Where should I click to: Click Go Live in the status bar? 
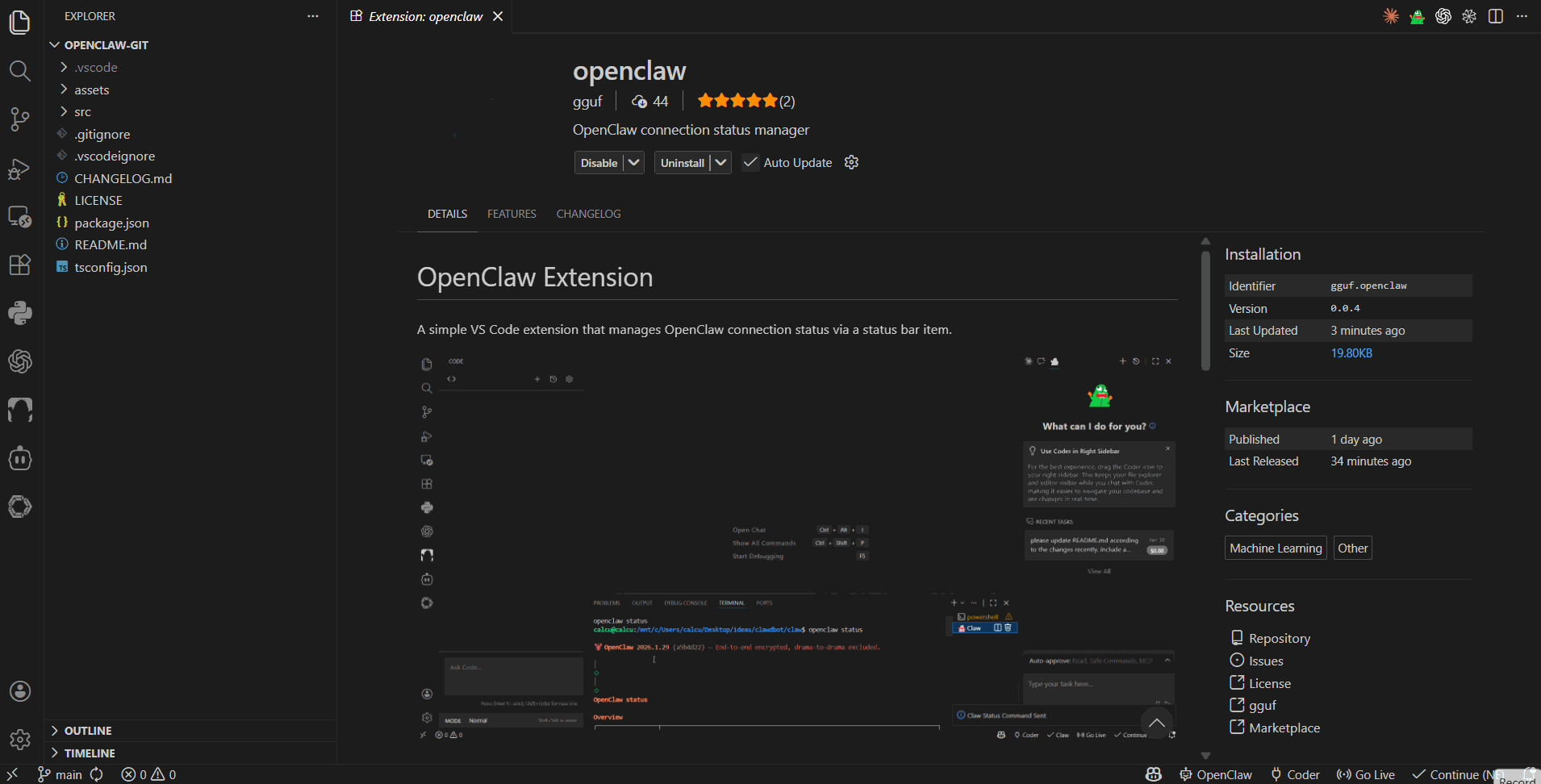pyautogui.click(x=1366, y=774)
